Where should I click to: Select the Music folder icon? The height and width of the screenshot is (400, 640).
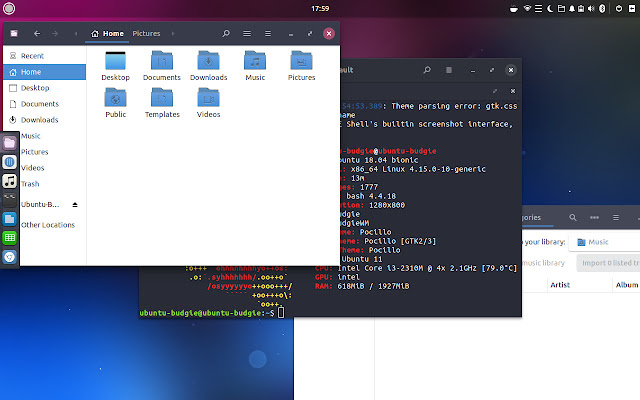pos(255,66)
